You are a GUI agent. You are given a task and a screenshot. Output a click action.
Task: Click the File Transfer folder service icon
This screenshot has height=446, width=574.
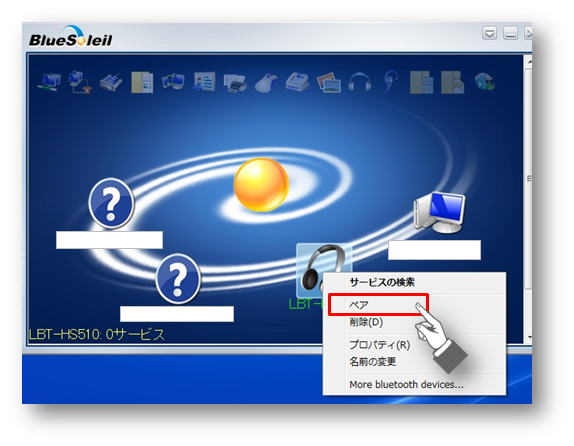click(x=142, y=82)
